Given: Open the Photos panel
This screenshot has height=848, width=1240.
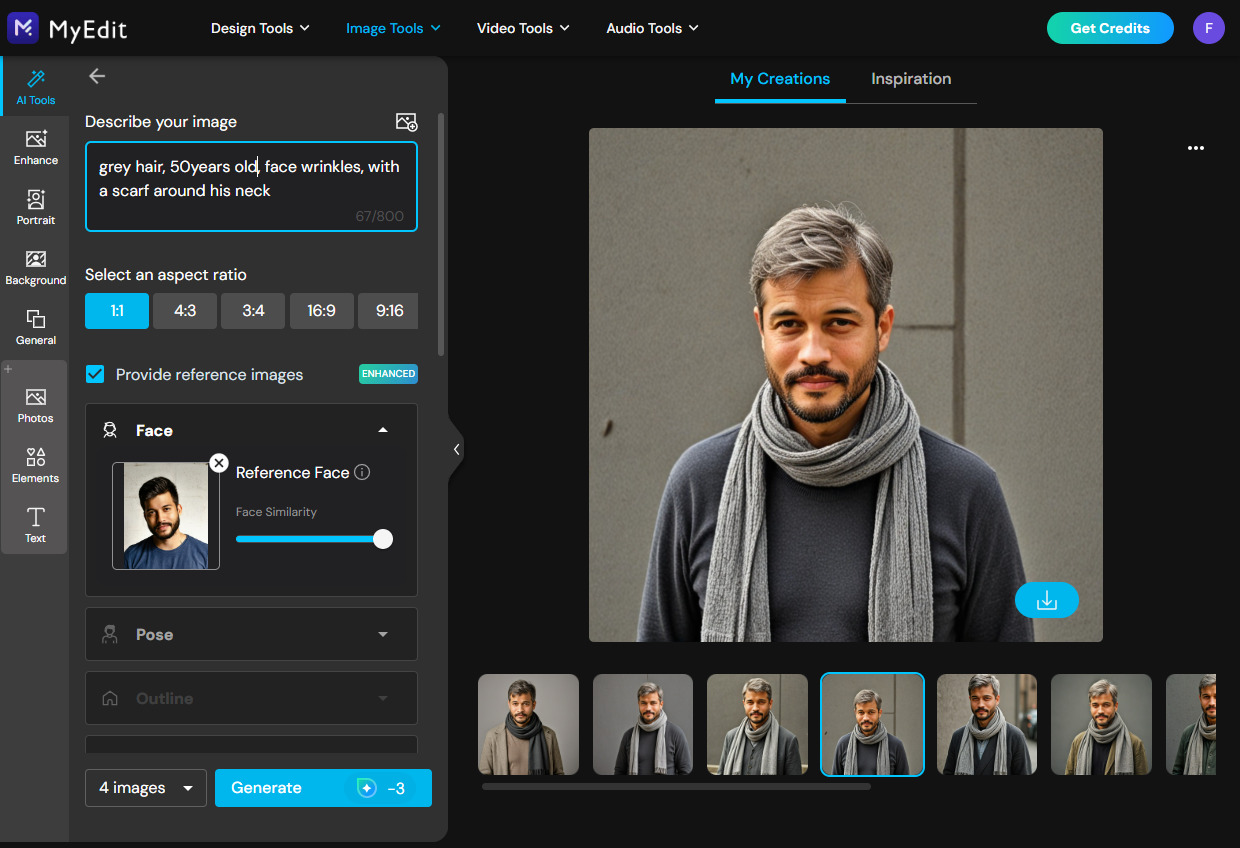Looking at the screenshot, I should tap(35, 404).
